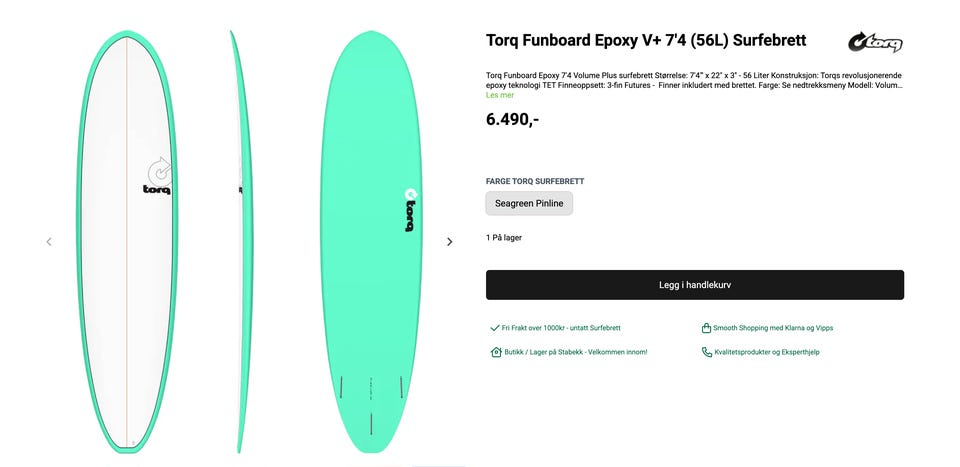Expand the description with Les mer
This screenshot has height=467, width=960.
500,95
